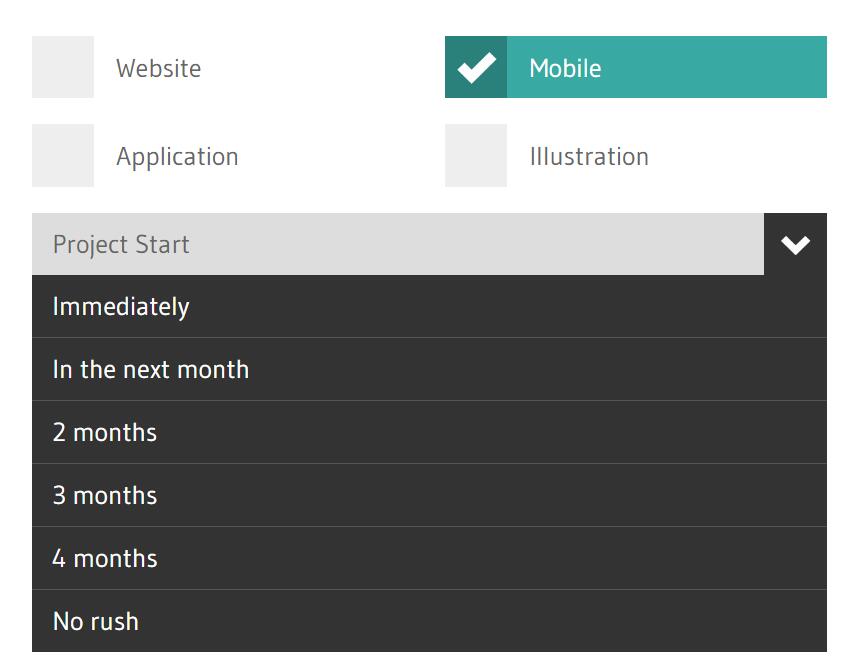864x667 pixels.
Task: Click empty space in Immediately row
Action: tap(507, 306)
